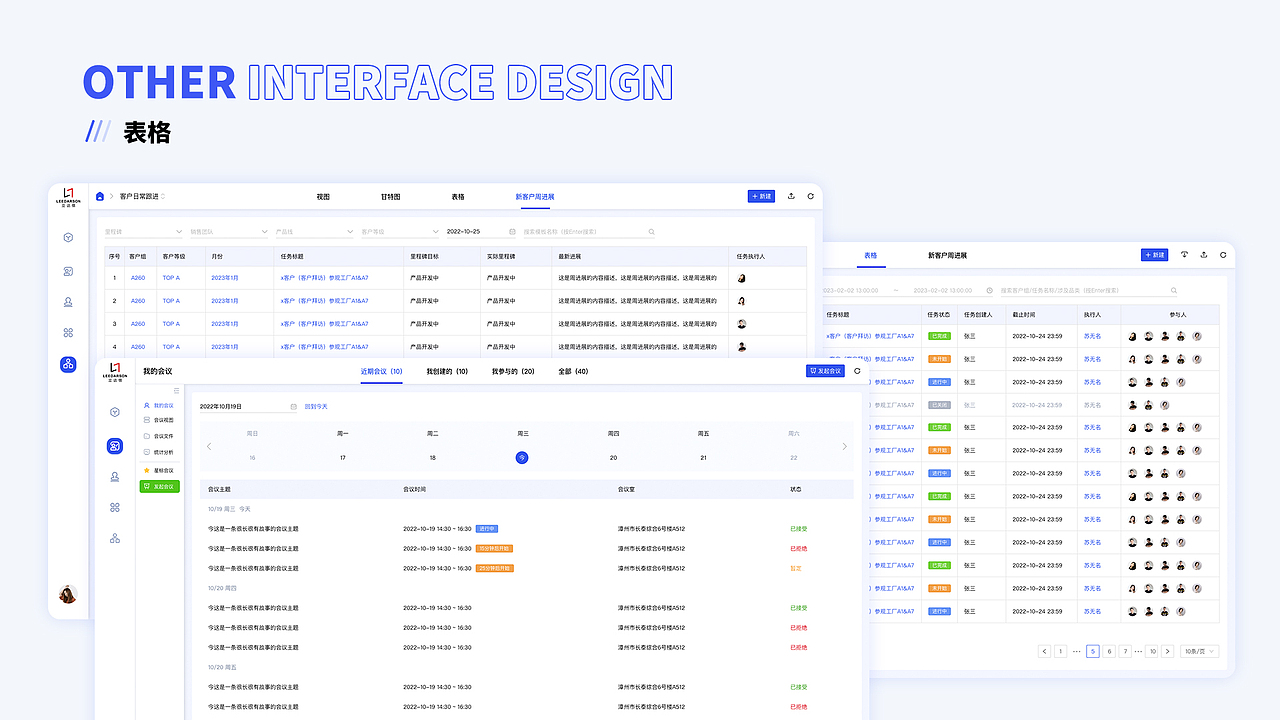Screen dimensions: 1280x720
Task: Open cube icon in customer tracking sidebar
Action: pos(68,238)
